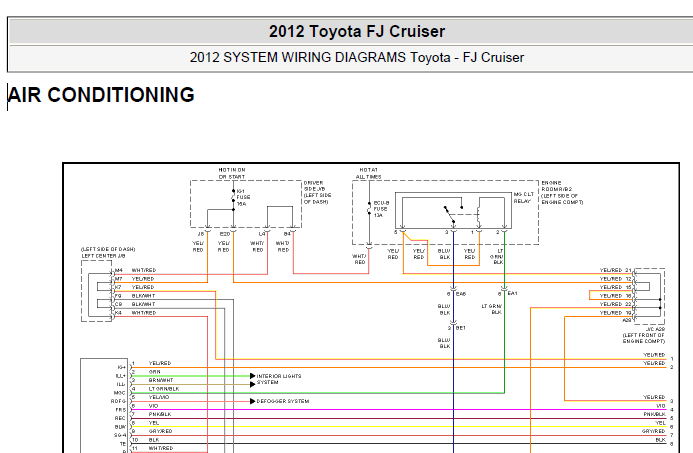Image resolution: width=693 pixels, height=453 pixels.
Task: Click the "HOT IN ON OR START" label
Action: (232, 173)
